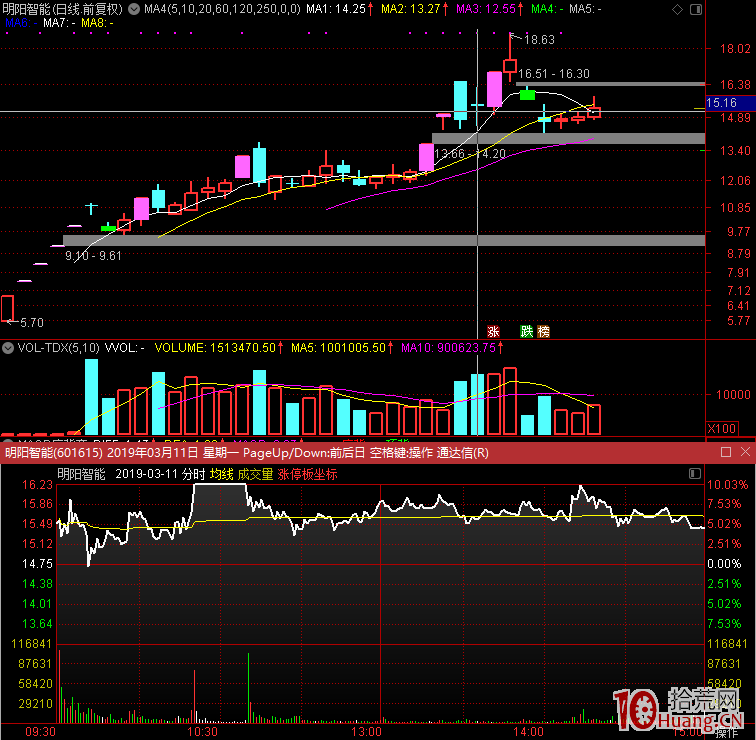
Task: Click the 16.23 limit-up price on the left axis
Action: pos(37,484)
